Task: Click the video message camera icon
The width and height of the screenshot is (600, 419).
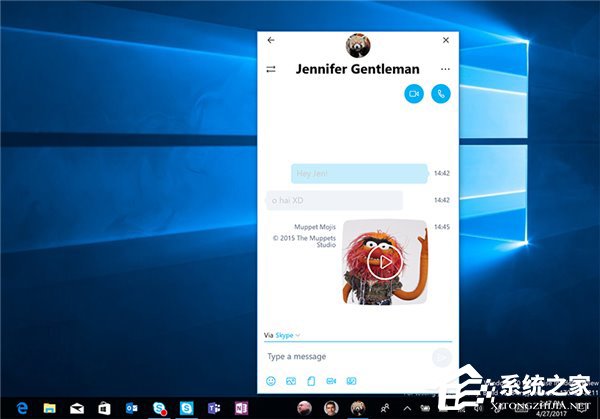Action: click(331, 381)
